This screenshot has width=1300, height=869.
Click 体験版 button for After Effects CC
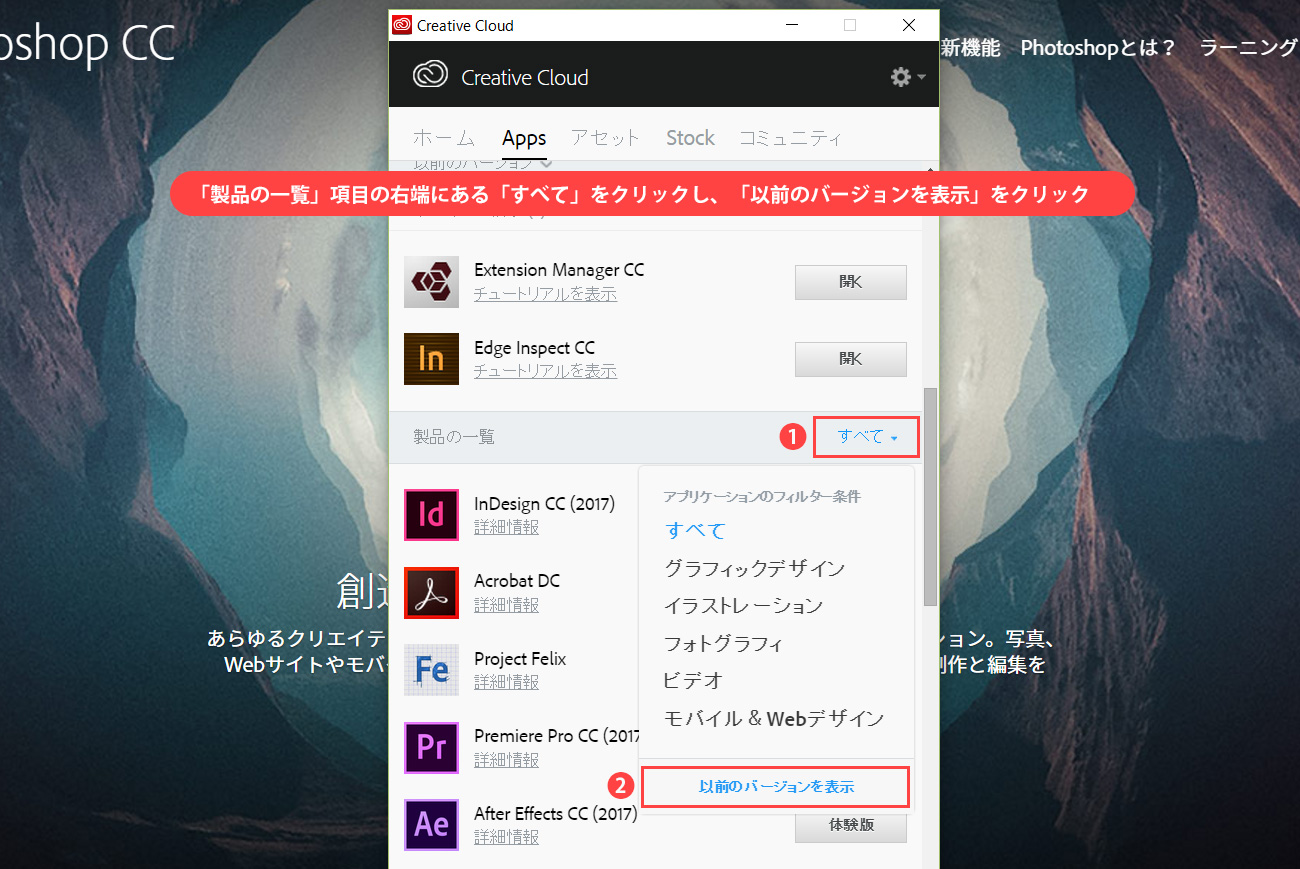851,827
